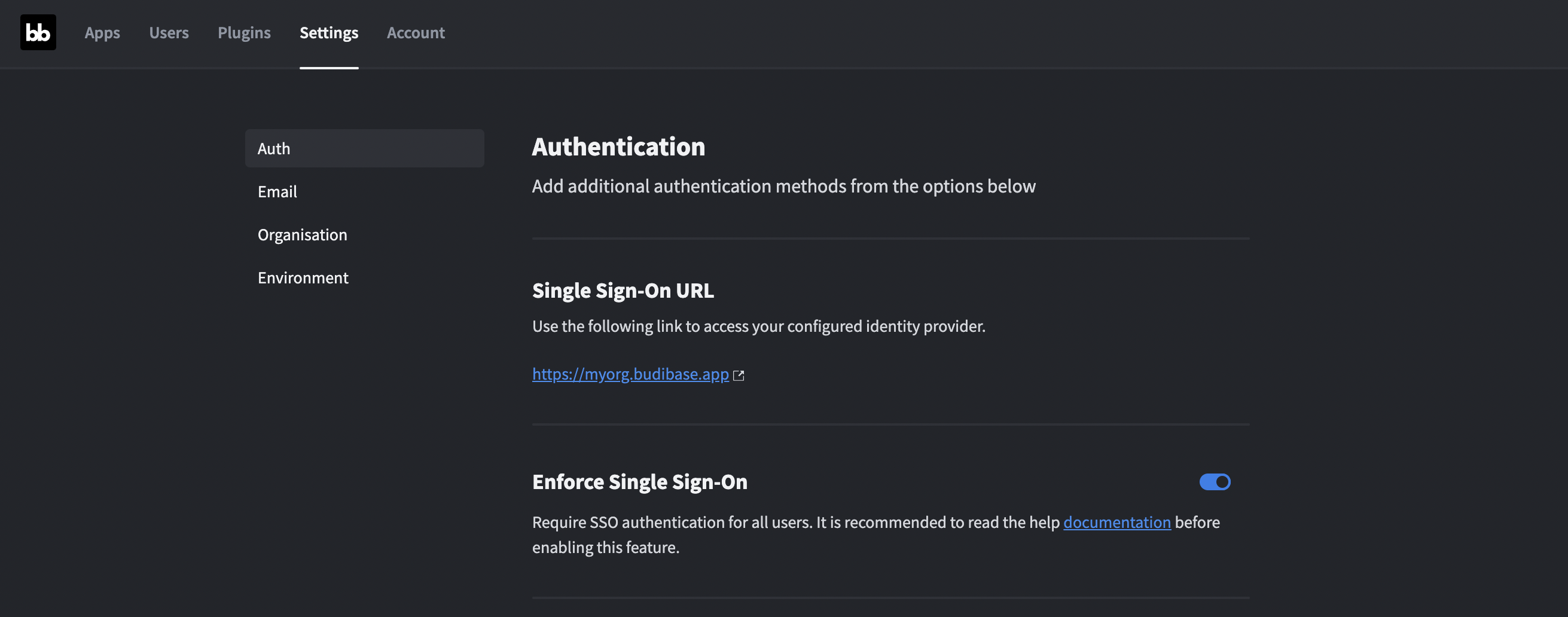Follow the help documentation link
Viewport: 1568px width, 617px height.
point(1116,523)
